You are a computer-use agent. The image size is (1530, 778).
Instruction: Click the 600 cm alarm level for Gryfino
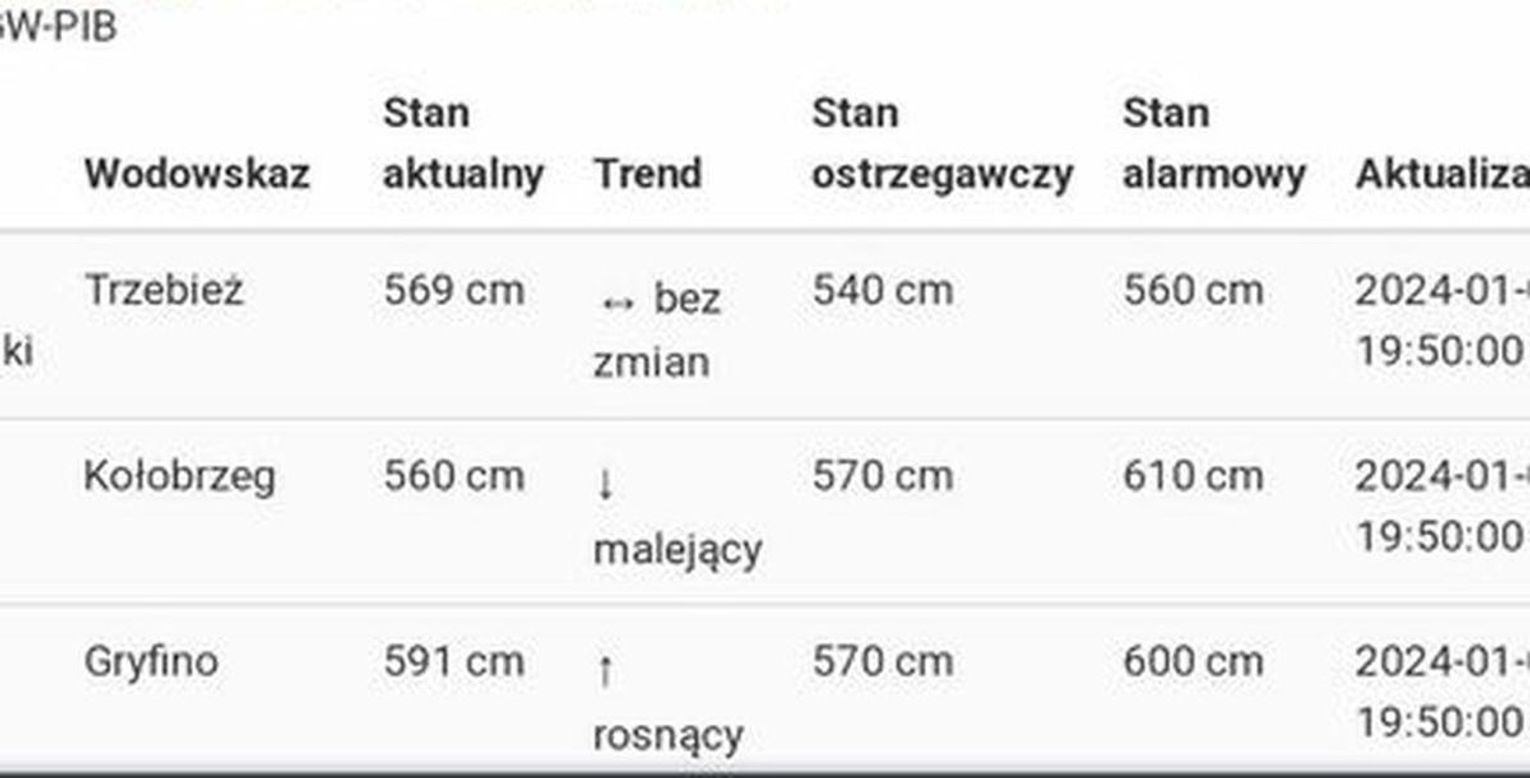click(1192, 661)
